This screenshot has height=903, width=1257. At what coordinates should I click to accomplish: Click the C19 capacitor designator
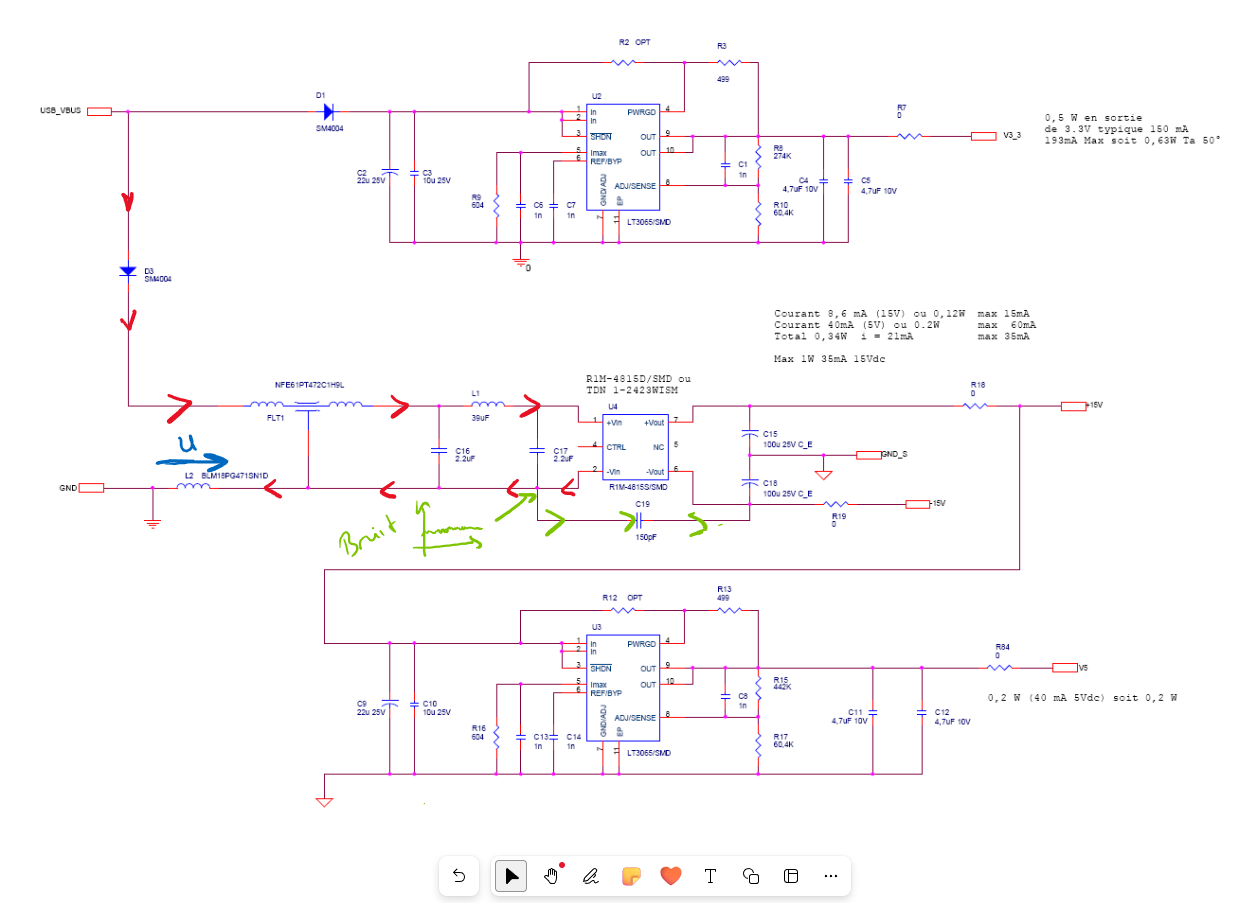642,503
